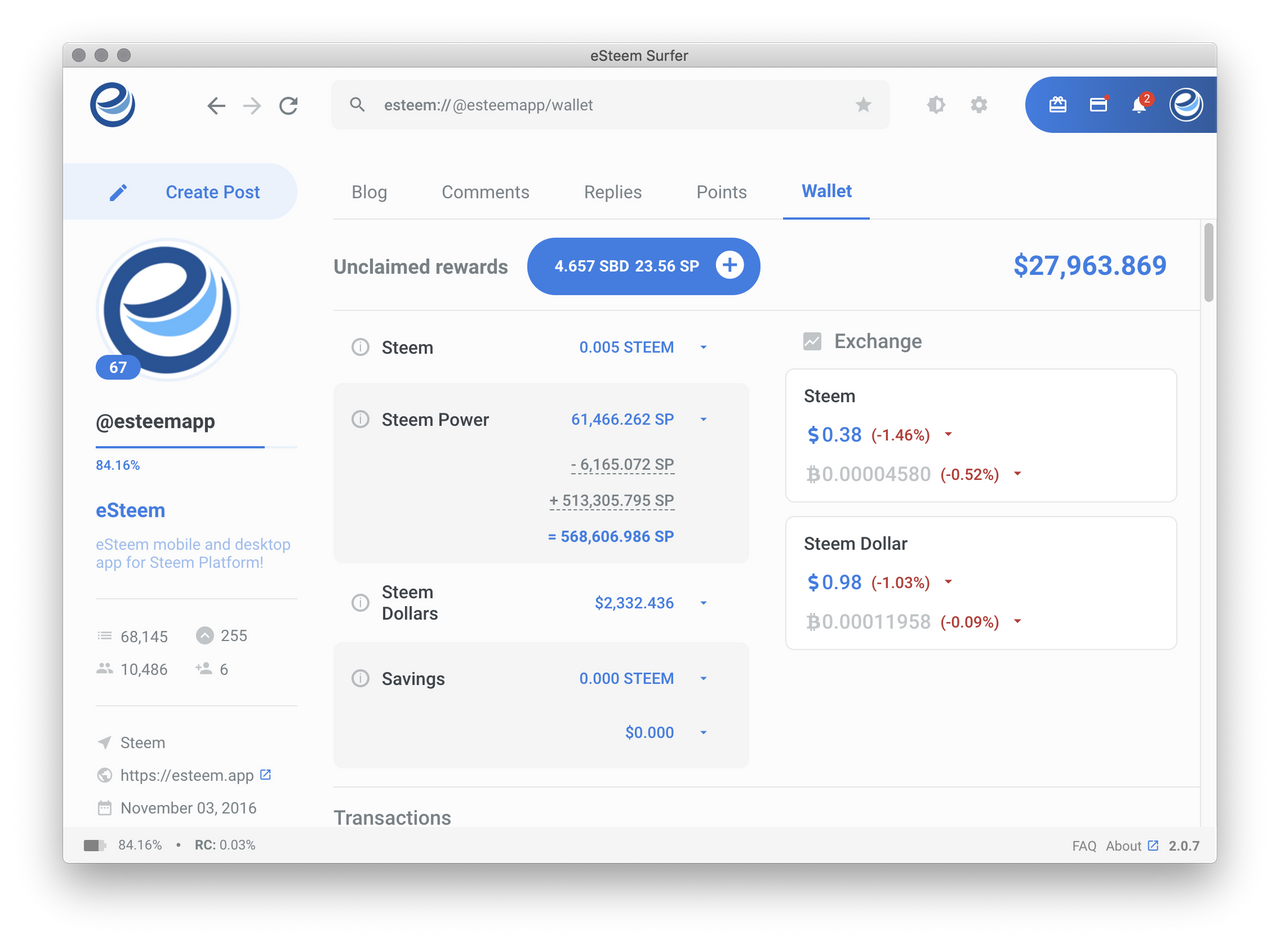
Task: Click the About external link icon
Action: [1153, 845]
